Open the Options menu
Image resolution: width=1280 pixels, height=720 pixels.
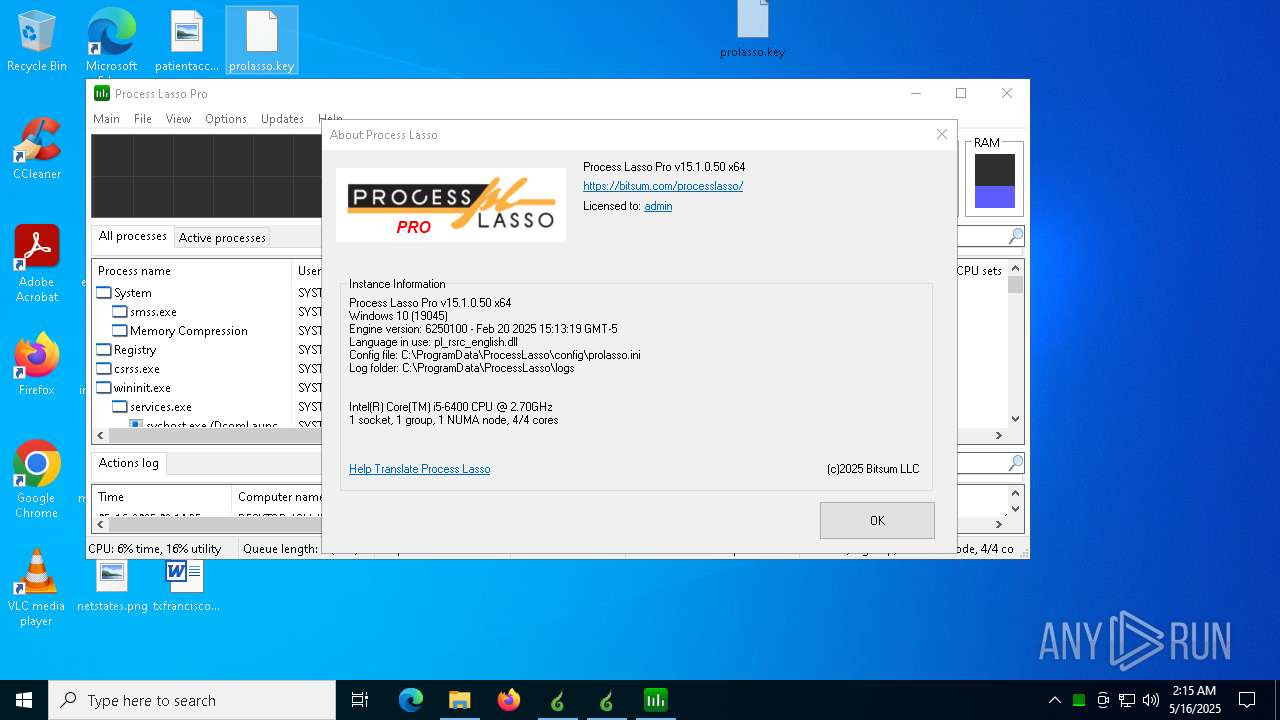click(226, 119)
